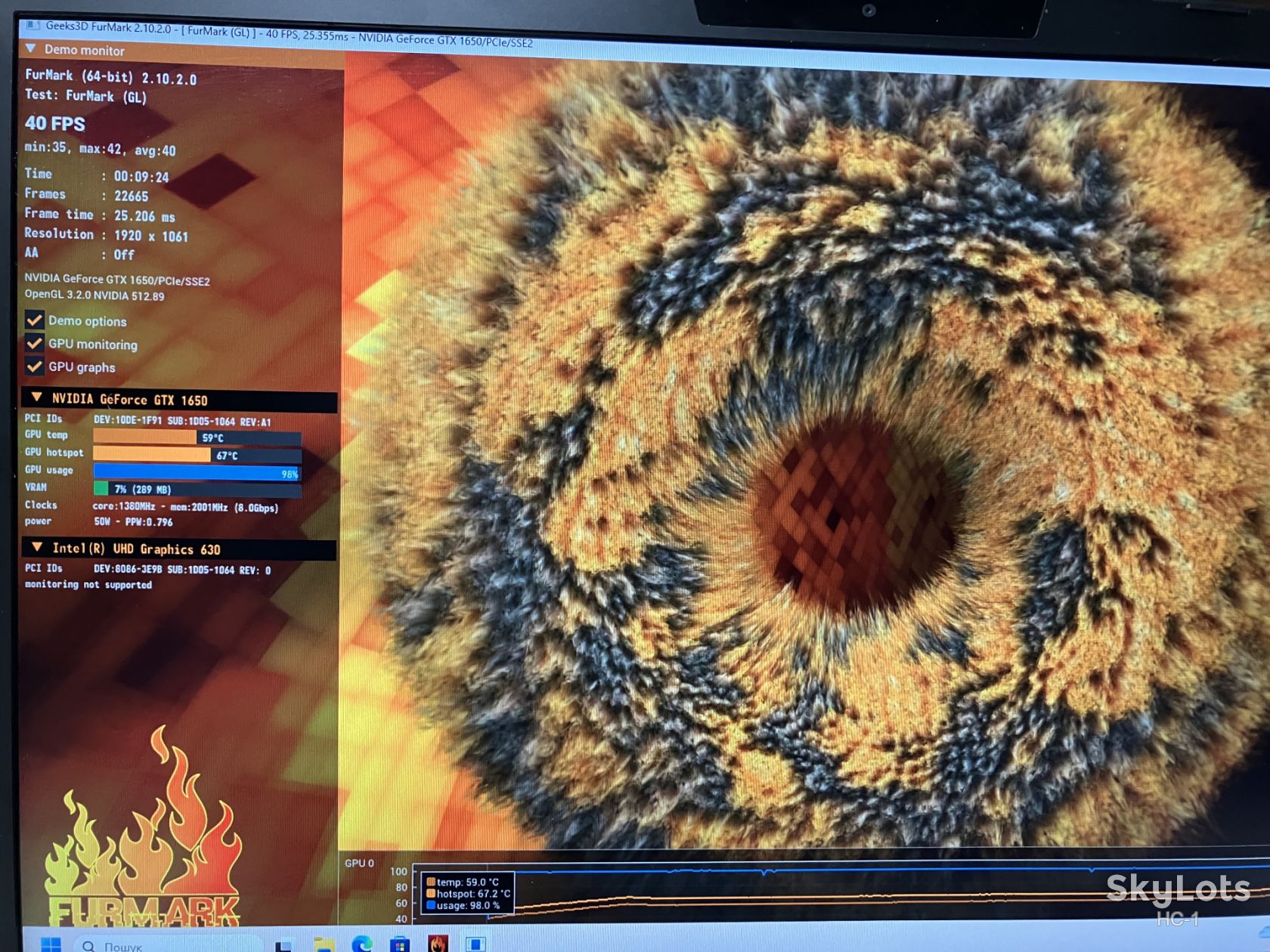Click the GPU temp 59°C bar
The width and height of the screenshot is (1270, 952).
coord(197,437)
